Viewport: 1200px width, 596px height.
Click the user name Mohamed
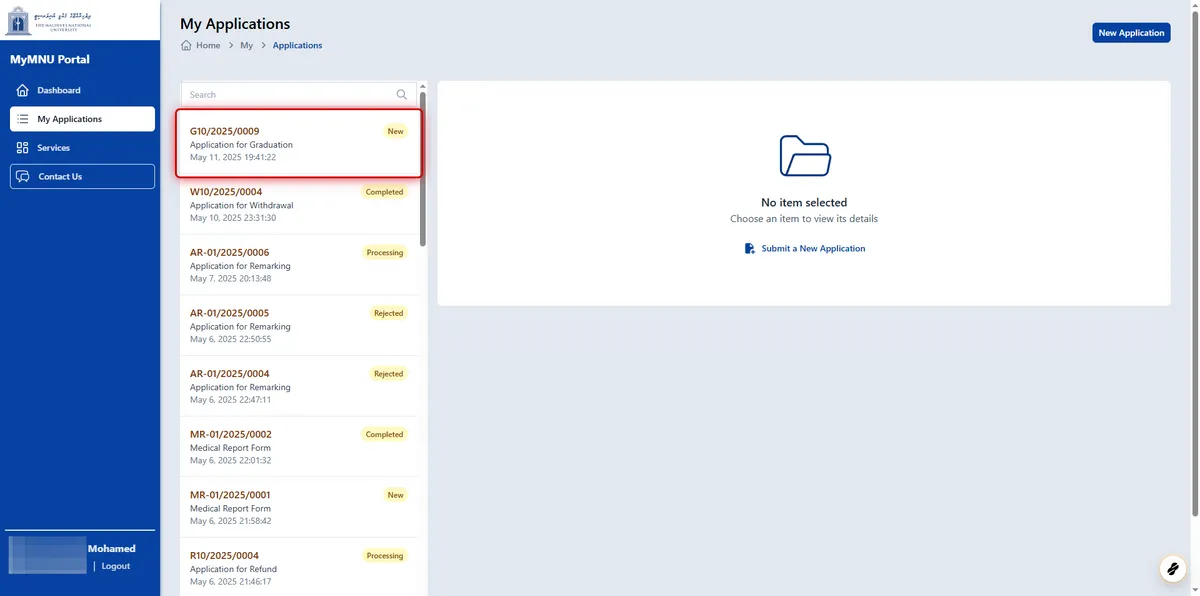point(112,548)
